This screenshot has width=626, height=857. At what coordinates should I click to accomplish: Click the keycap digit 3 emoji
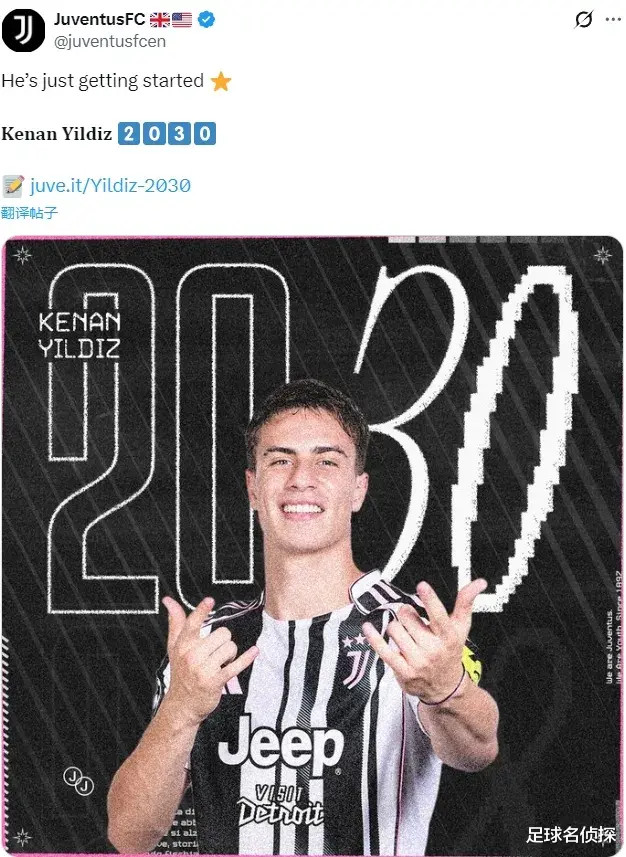180,133
